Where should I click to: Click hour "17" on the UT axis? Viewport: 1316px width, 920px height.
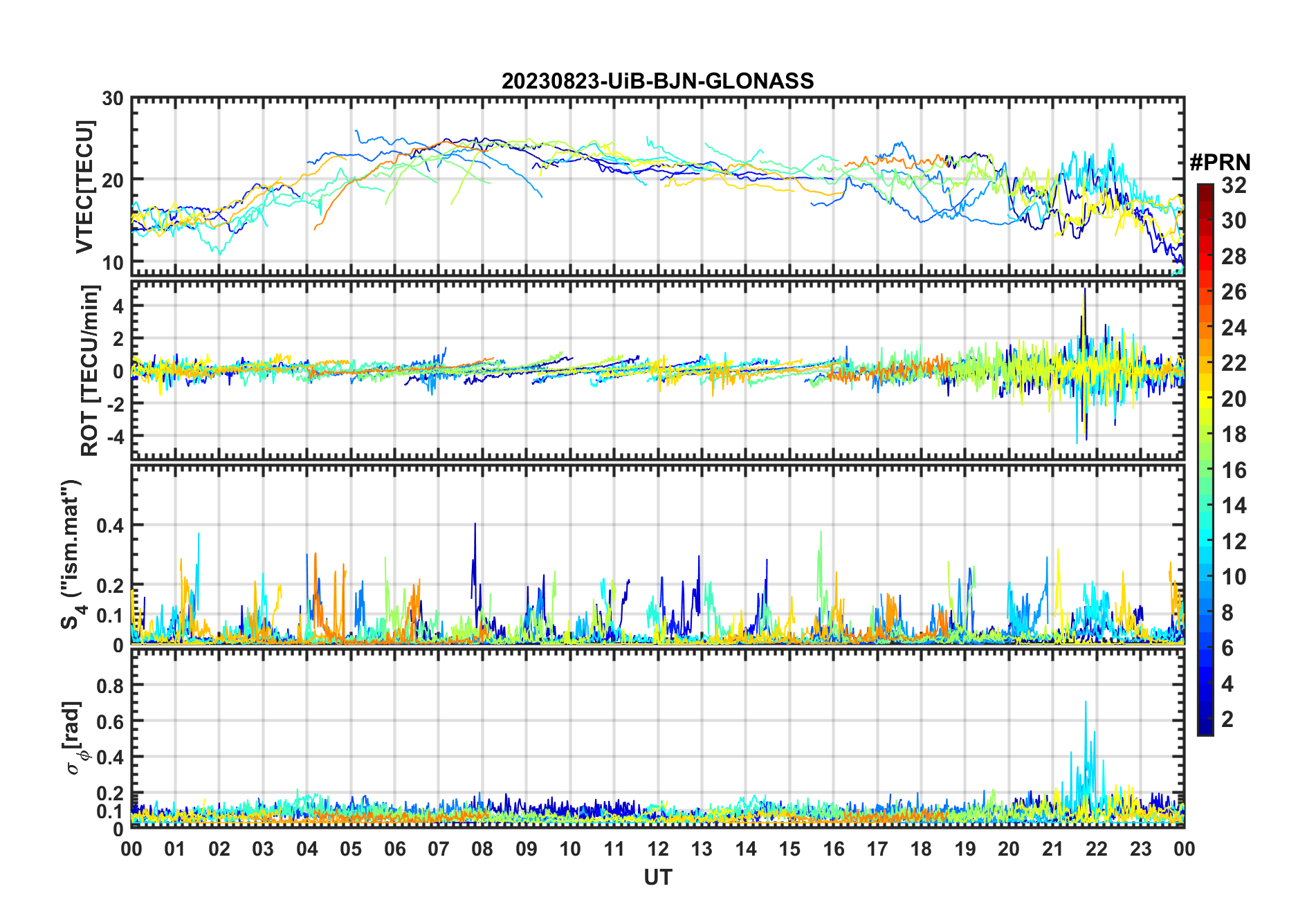(877, 849)
